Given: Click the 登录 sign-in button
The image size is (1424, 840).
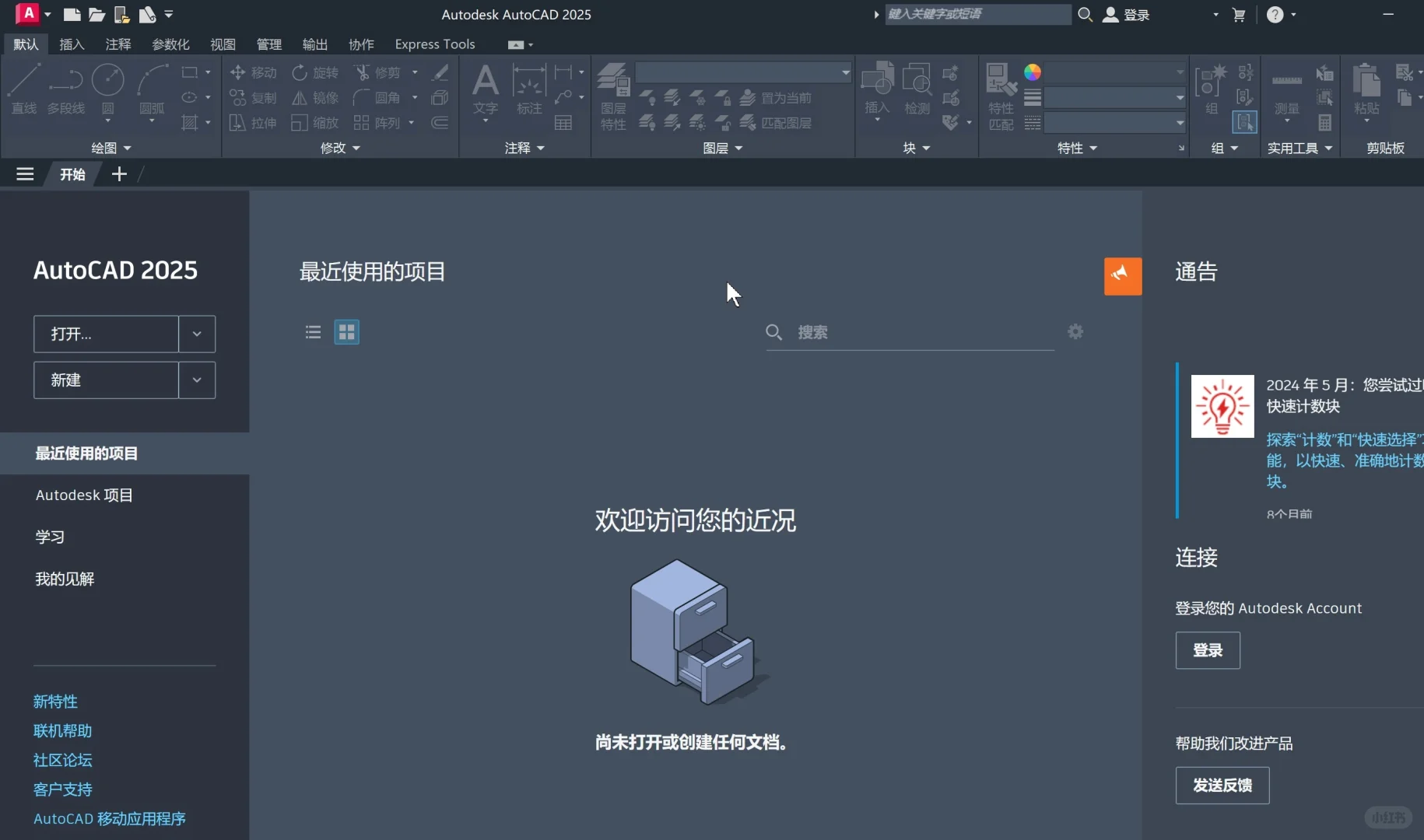Looking at the screenshot, I should coord(1207,650).
